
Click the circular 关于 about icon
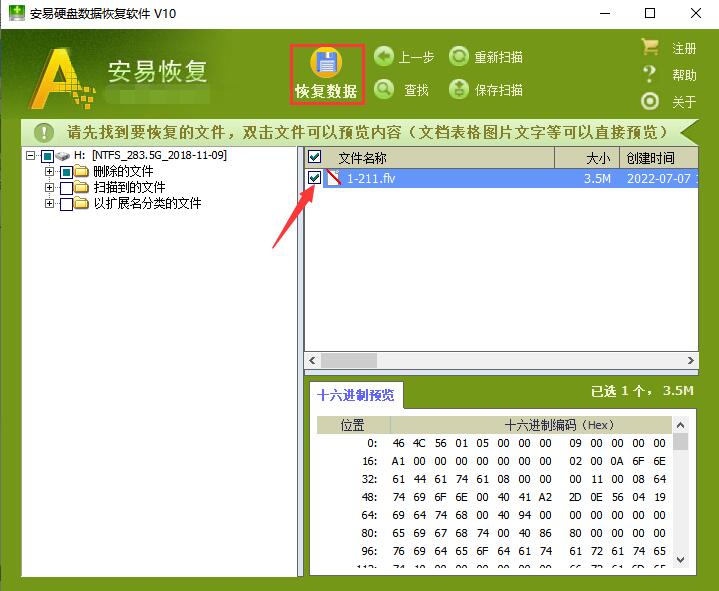(x=650, y=101)
